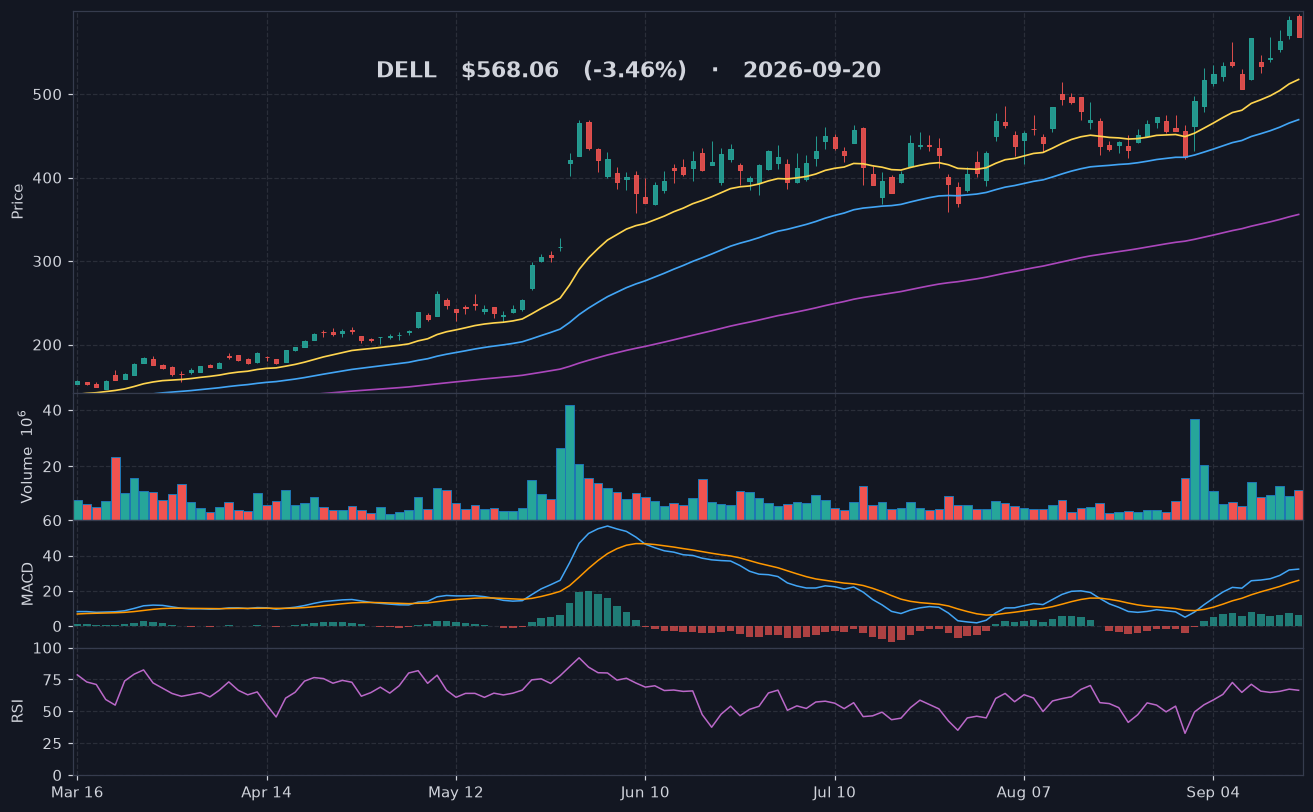The height and width of the screenshot is (812, 1313).
Task: Click the Jul 10 date tick label
Action: click(x=833, y=792)
